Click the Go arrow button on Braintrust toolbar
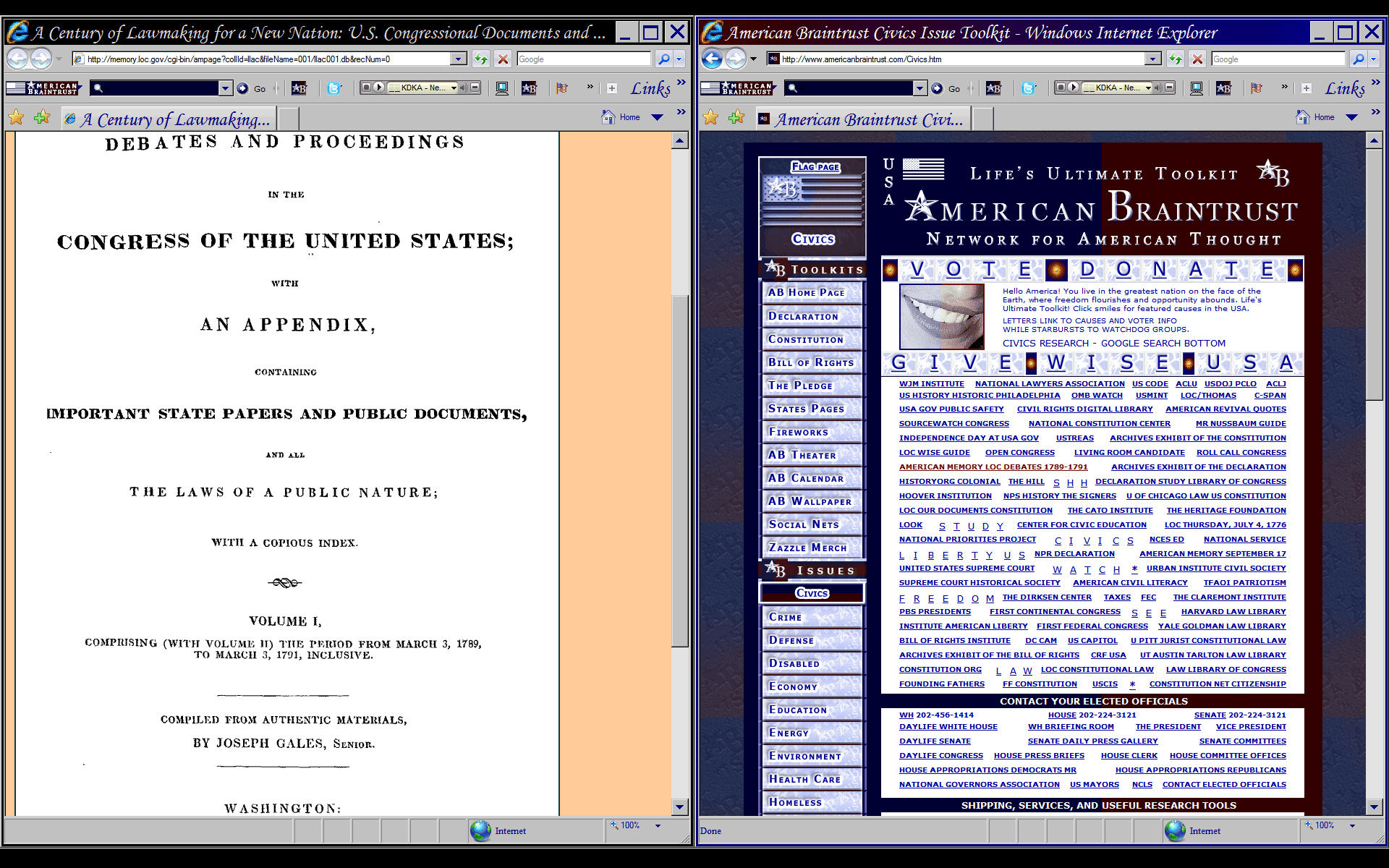The image size is (1389, 868). 937,88
